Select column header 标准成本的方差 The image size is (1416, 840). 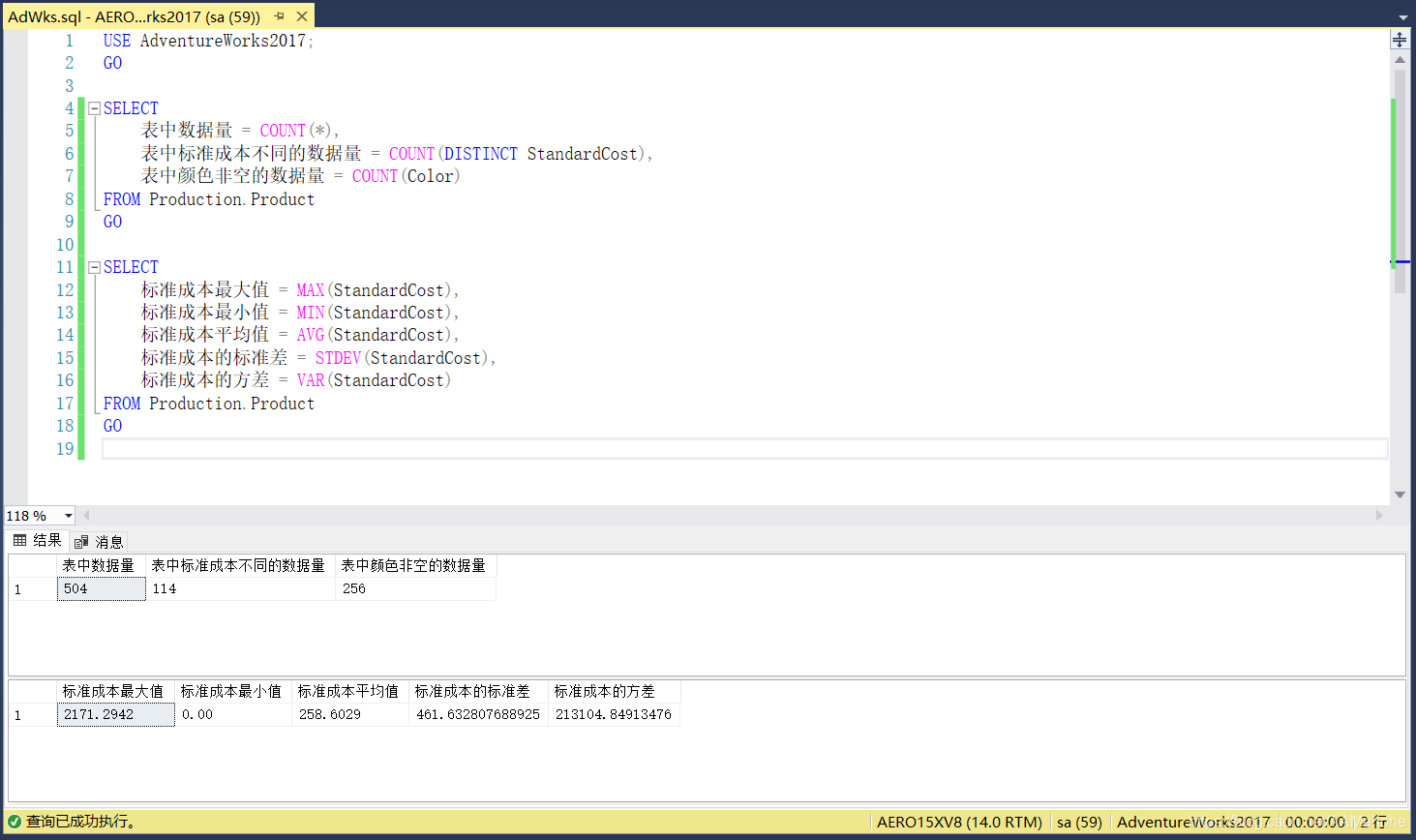615,691
